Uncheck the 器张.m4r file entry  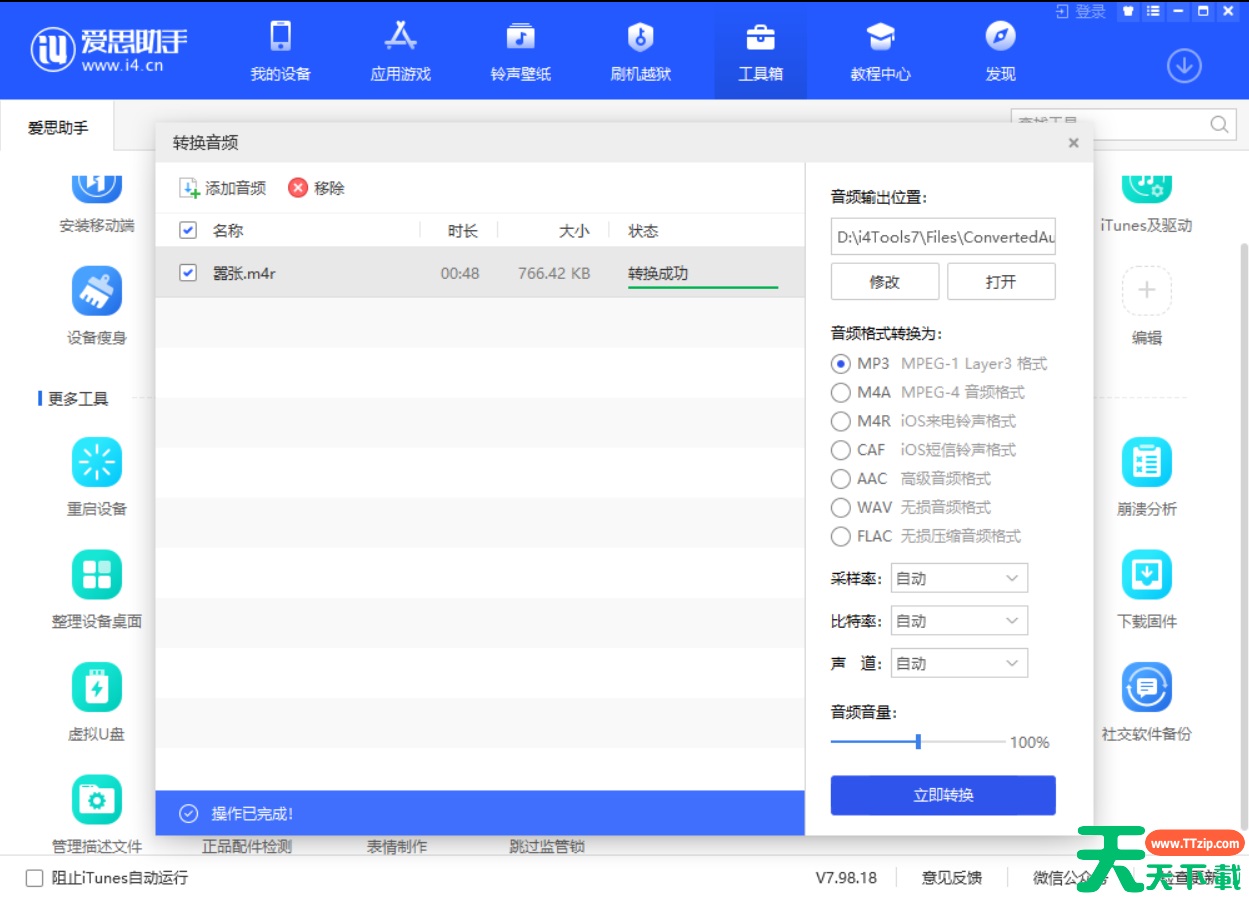tap(186, 272)
